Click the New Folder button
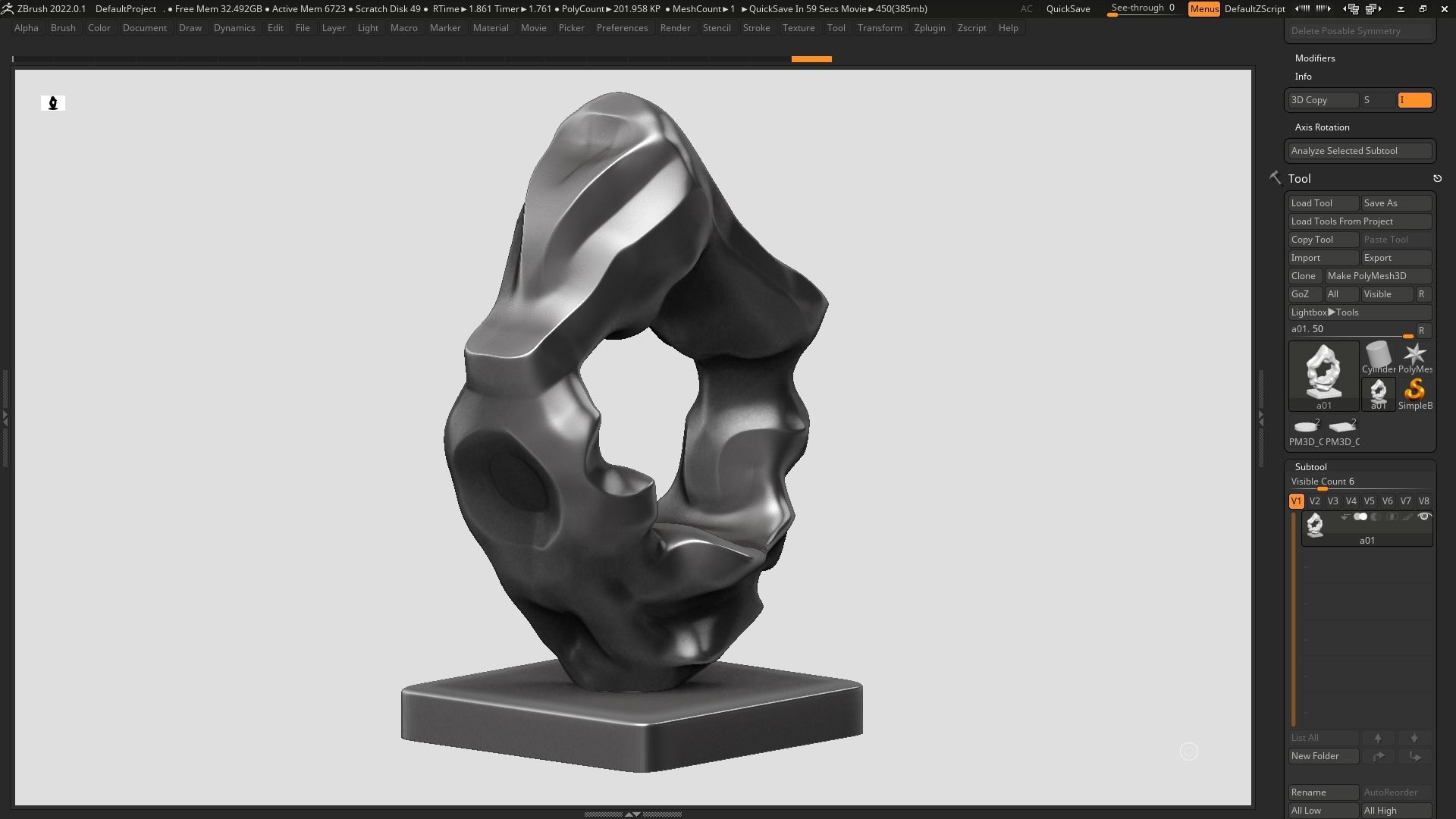This screenshot has width=1456, height=819. click(1323, 756)
